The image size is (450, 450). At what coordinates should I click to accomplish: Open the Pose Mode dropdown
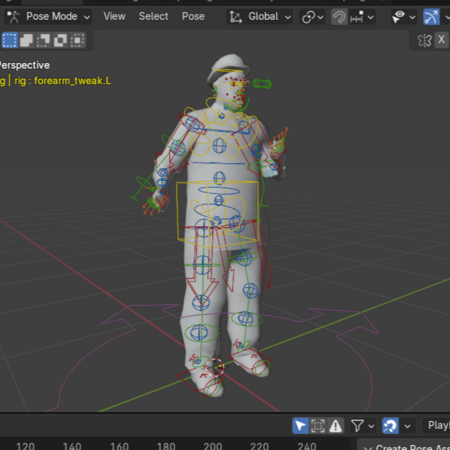48,16
